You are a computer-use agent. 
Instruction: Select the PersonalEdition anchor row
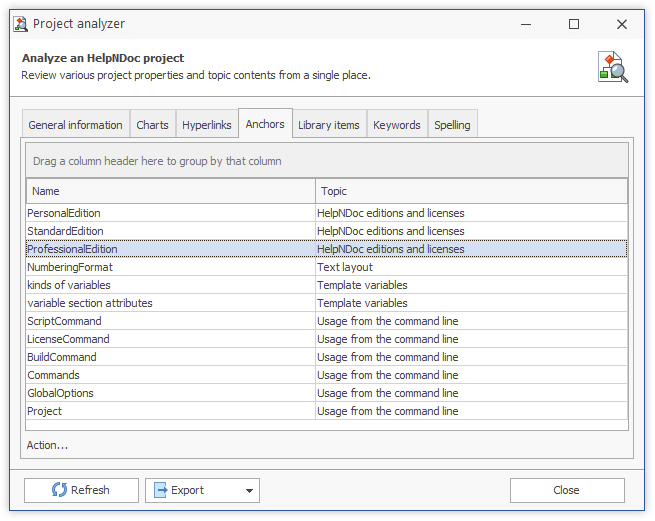[327, 213]
